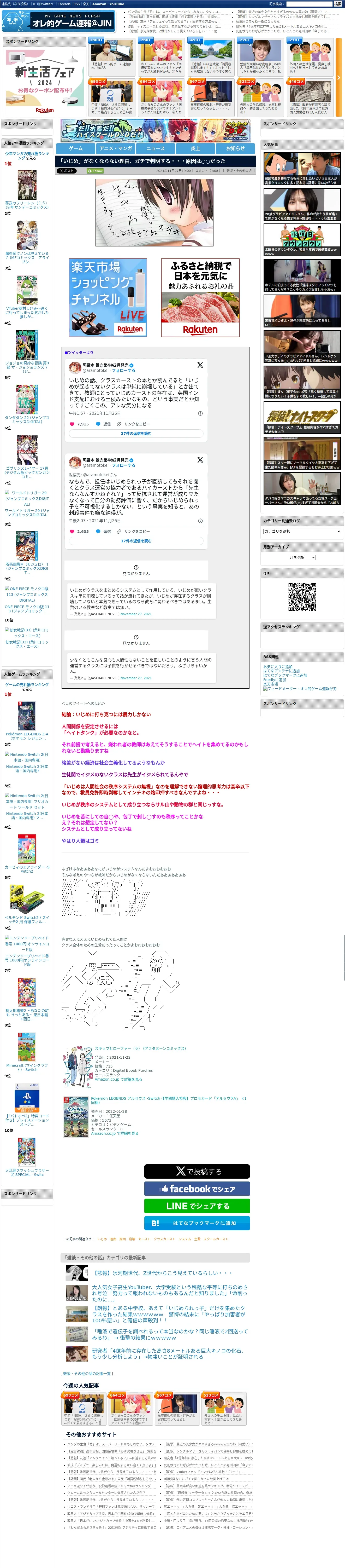
Task: Click the 検索 search button
Action: (x=338, y=4)
